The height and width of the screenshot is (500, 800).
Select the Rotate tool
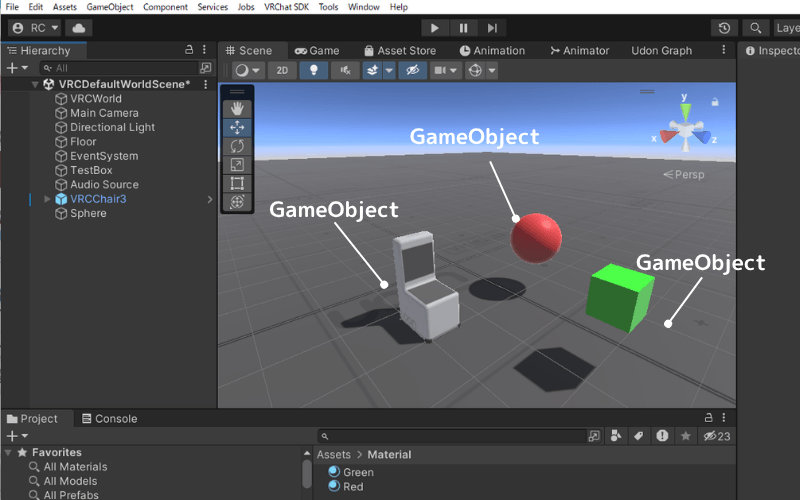coord(237,146)
